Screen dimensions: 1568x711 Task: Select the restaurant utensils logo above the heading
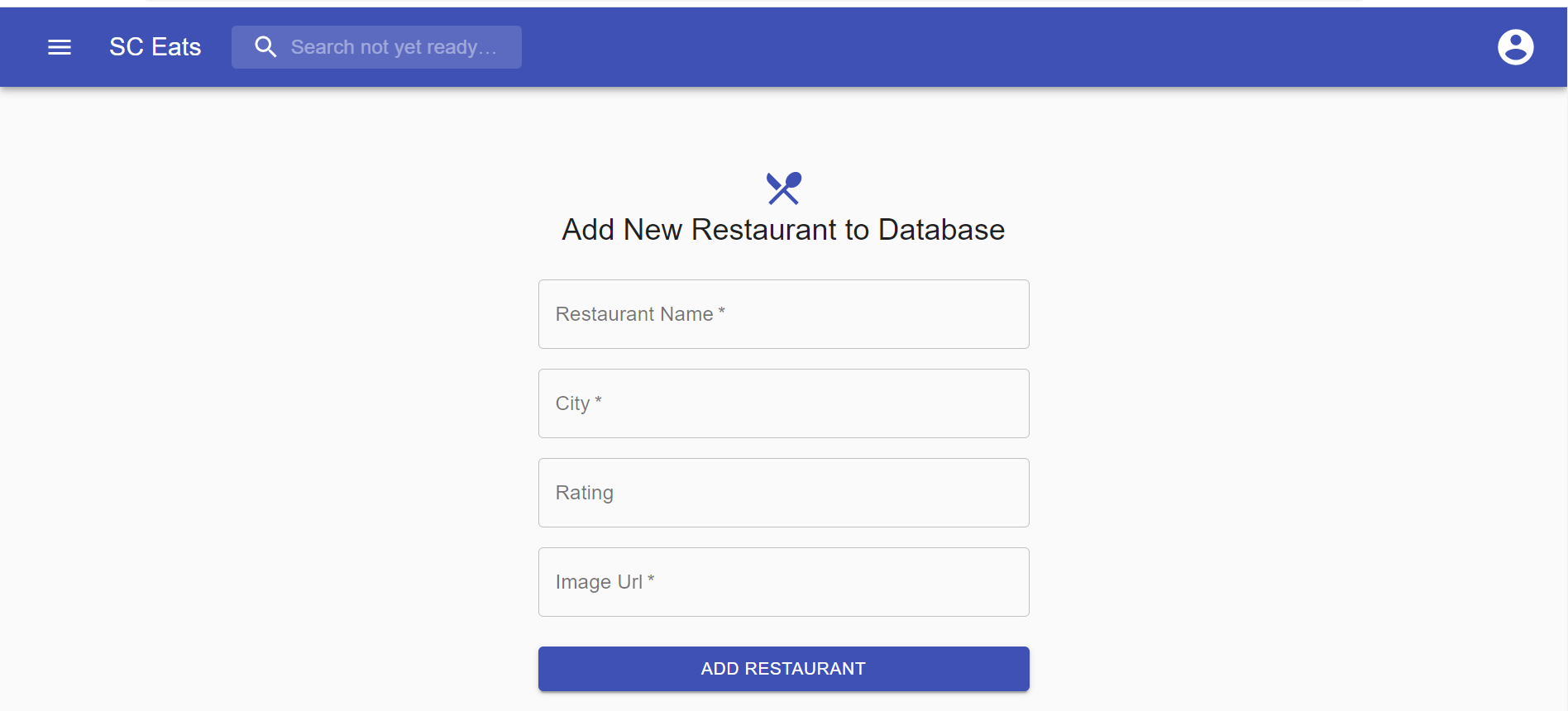(783, 188)
